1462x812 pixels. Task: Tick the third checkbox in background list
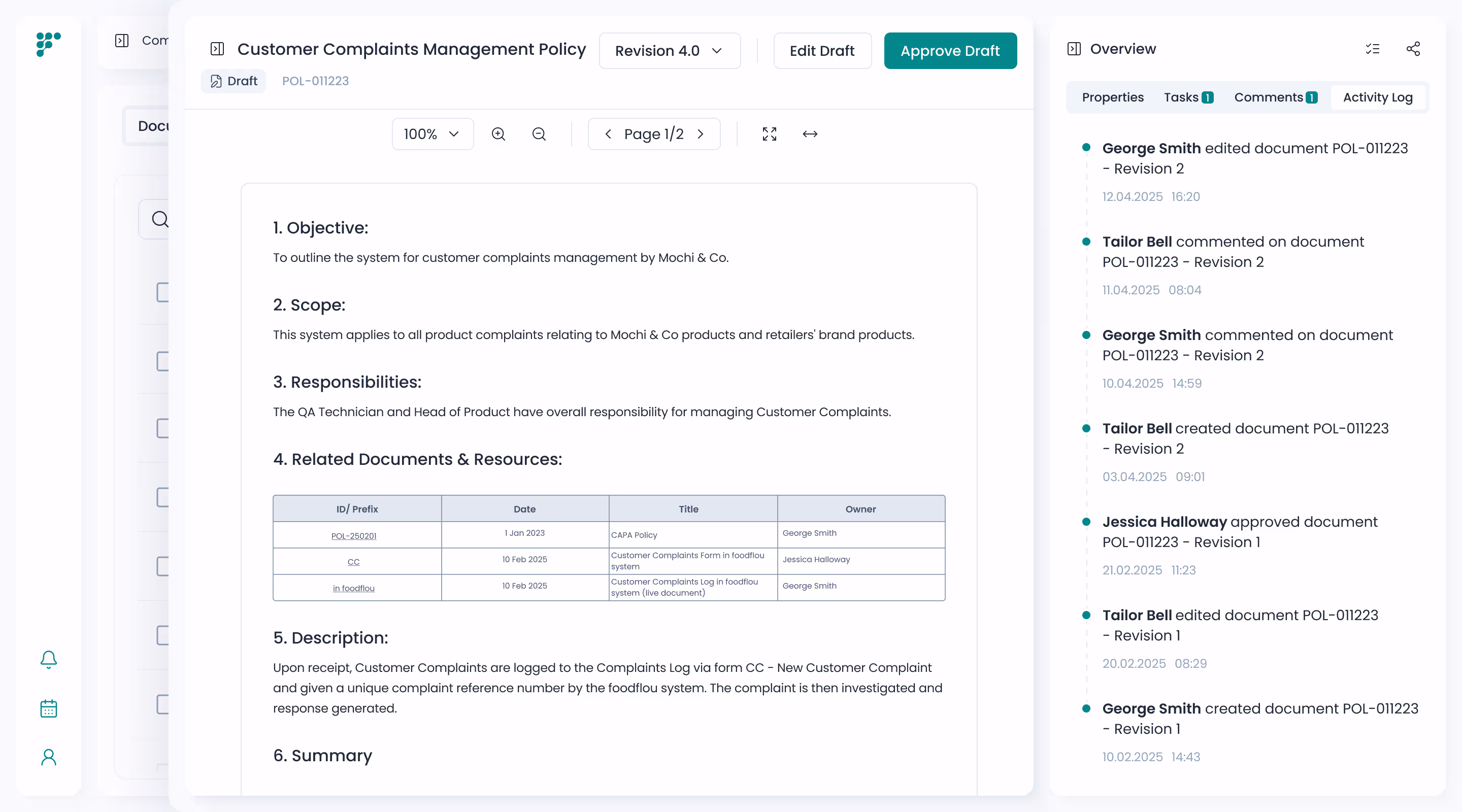pos(163,428)
